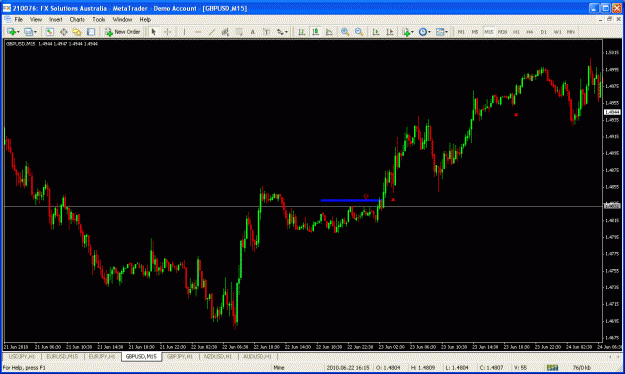Click the 1.4944 current price label on the price axis
The height and width of the screenshot is (374, 625).
612,112
